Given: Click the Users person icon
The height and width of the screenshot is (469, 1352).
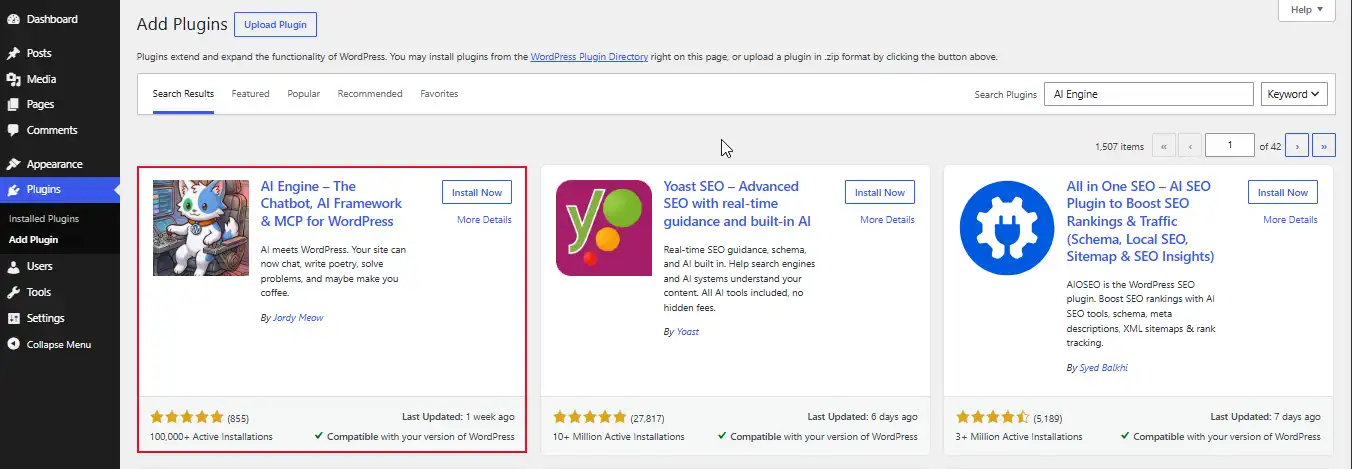Looking at the screenshot, I should coord(13,266).
